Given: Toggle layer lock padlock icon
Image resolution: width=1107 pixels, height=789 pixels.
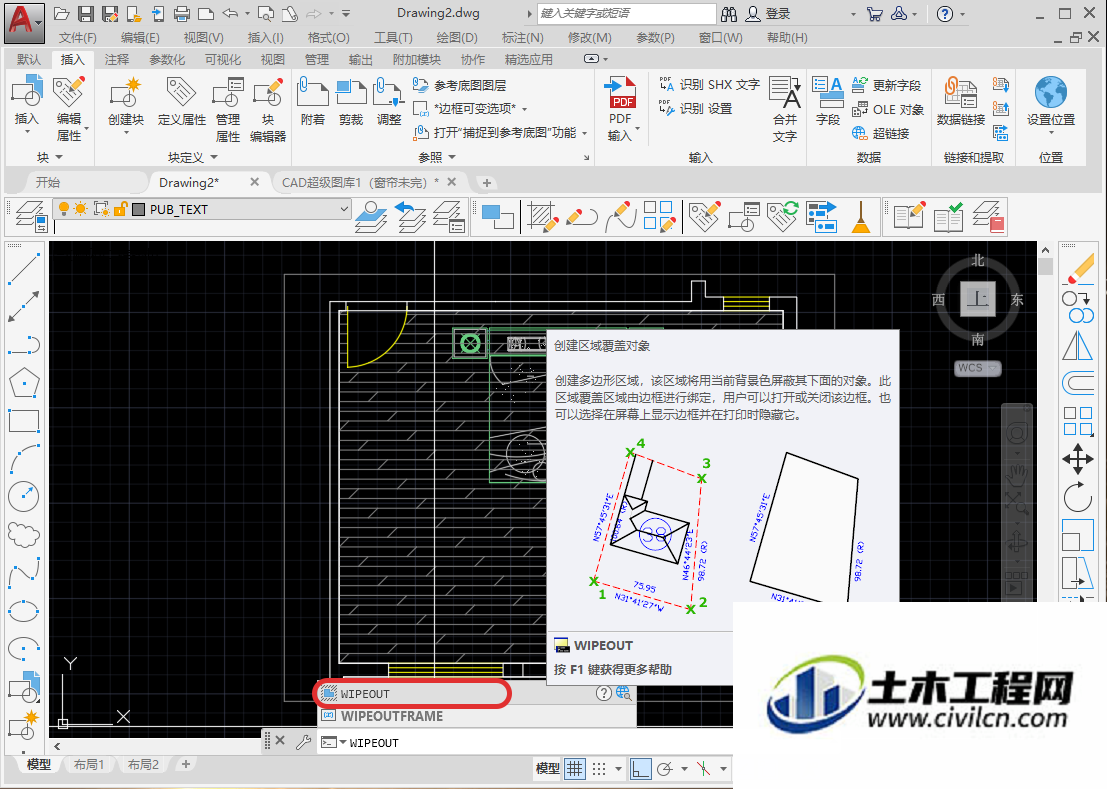Looking at the screenshot, I should coord(120,209).
